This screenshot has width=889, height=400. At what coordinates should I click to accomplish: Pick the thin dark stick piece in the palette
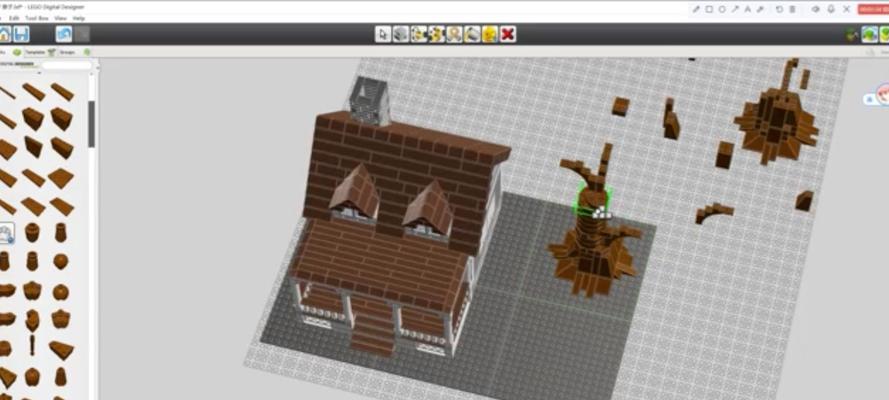point(32,345)
